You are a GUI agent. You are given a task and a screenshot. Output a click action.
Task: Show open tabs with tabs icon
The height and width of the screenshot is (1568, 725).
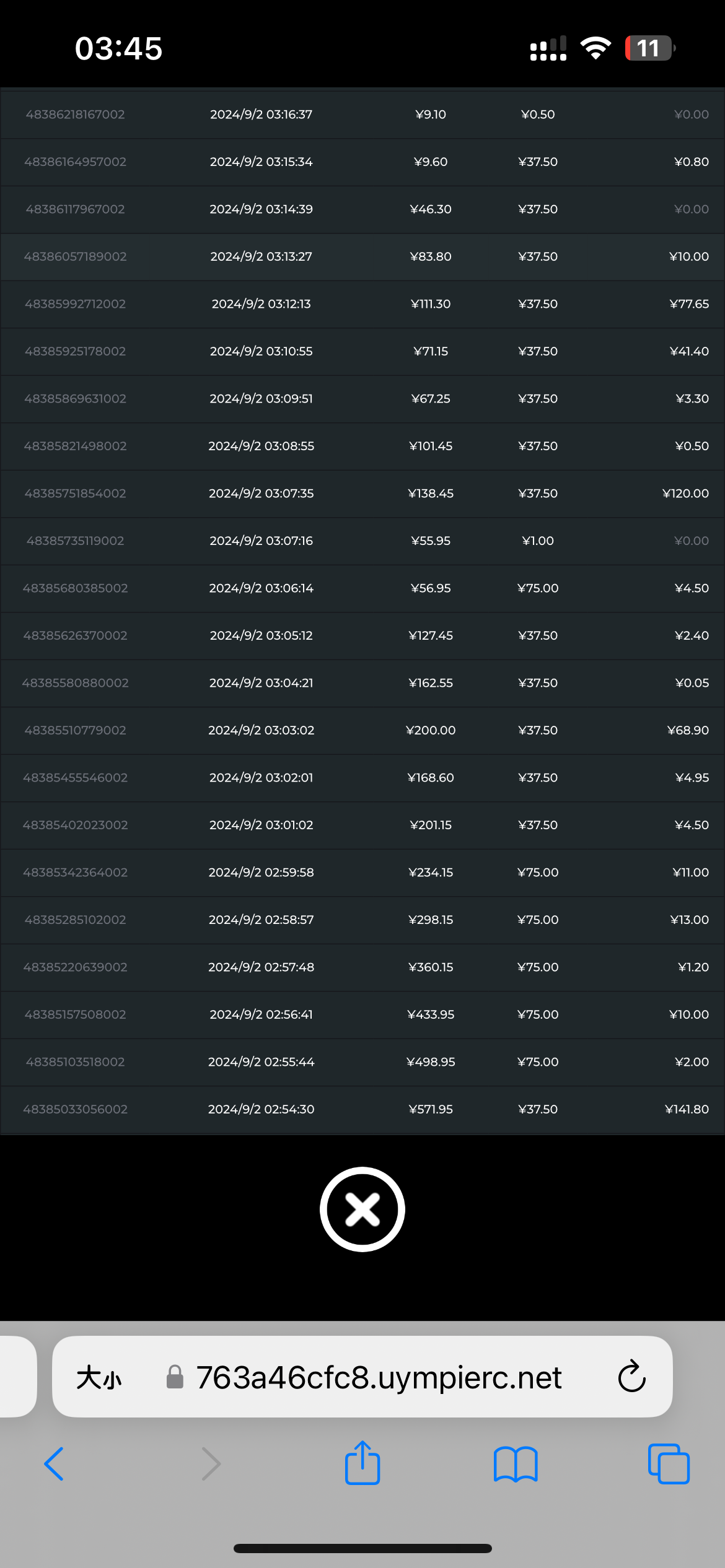(669, 1464)
